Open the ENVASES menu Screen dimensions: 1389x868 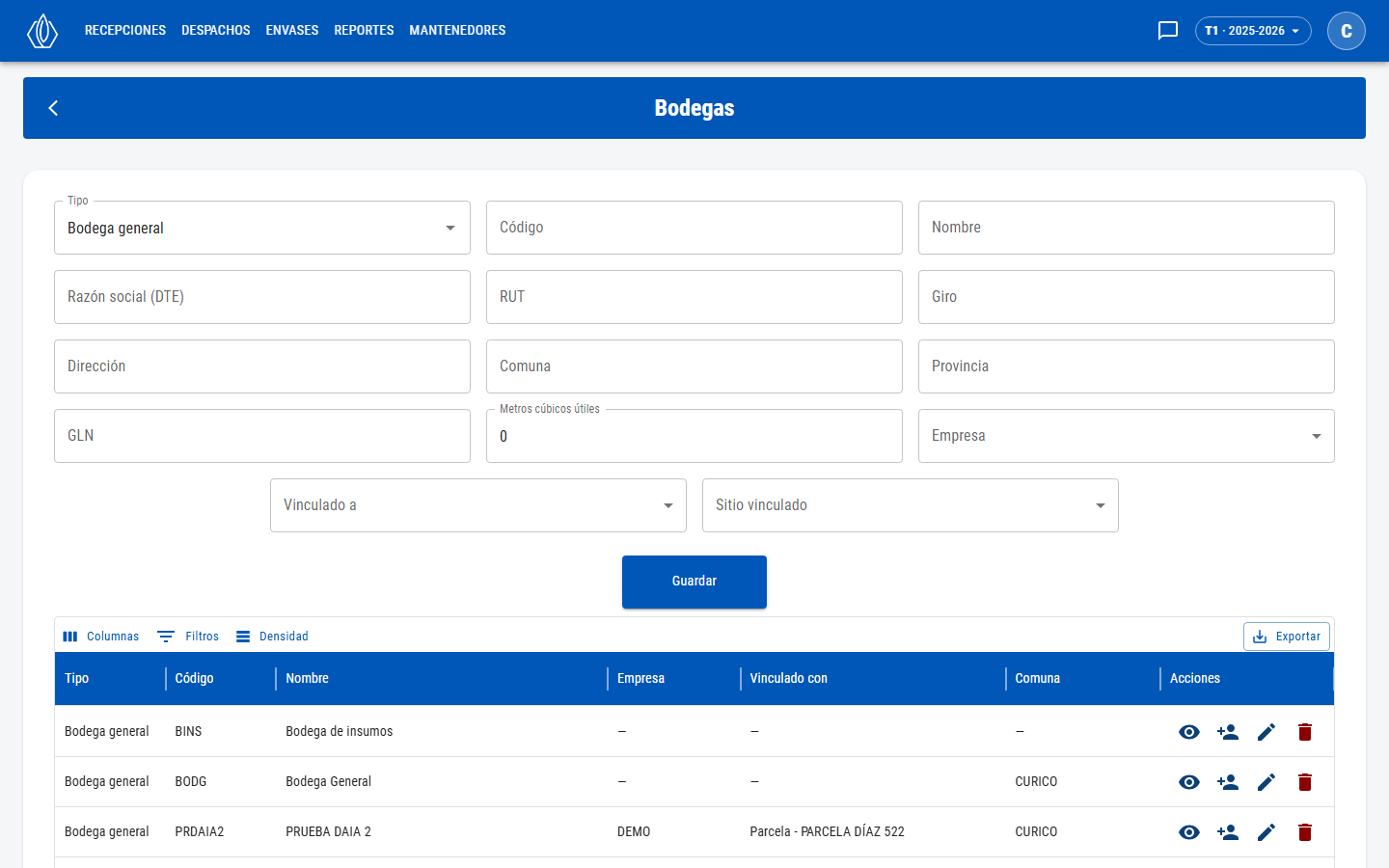click(x=292, y=31)
